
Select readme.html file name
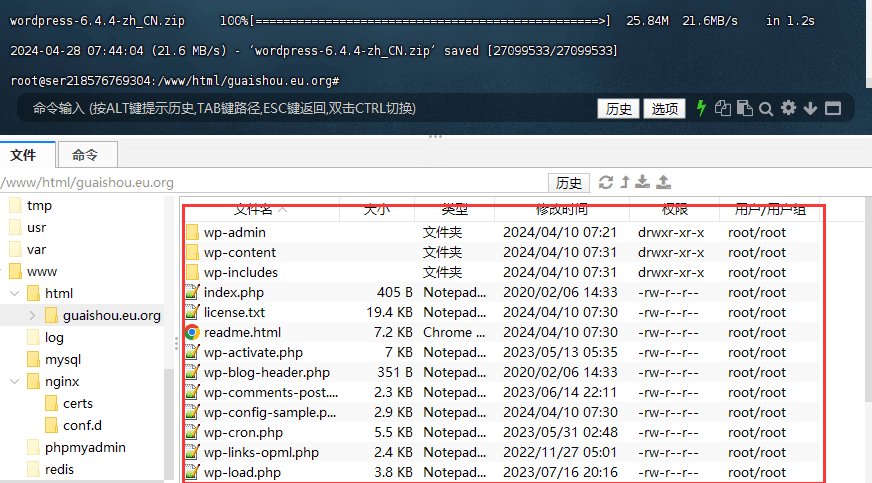[242, 332]
